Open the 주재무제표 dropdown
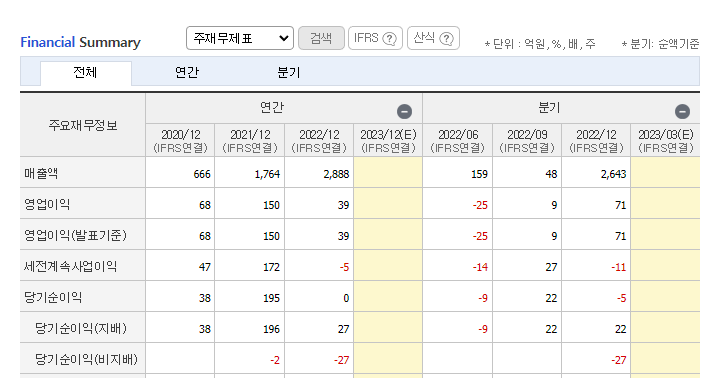The width and height of the screenshot is (714, 378). click(x=240, y=38)
